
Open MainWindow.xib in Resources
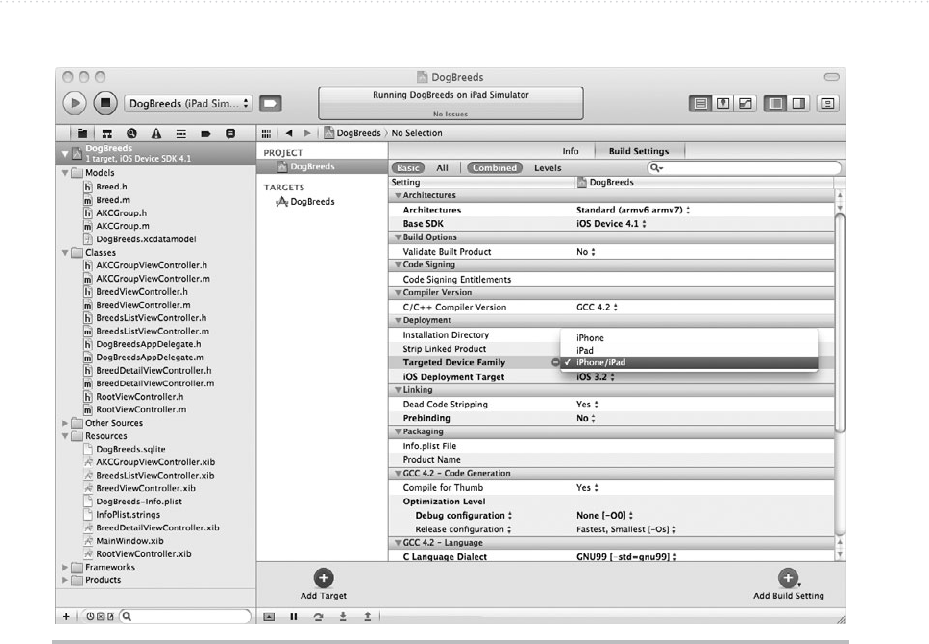point(124,541)
